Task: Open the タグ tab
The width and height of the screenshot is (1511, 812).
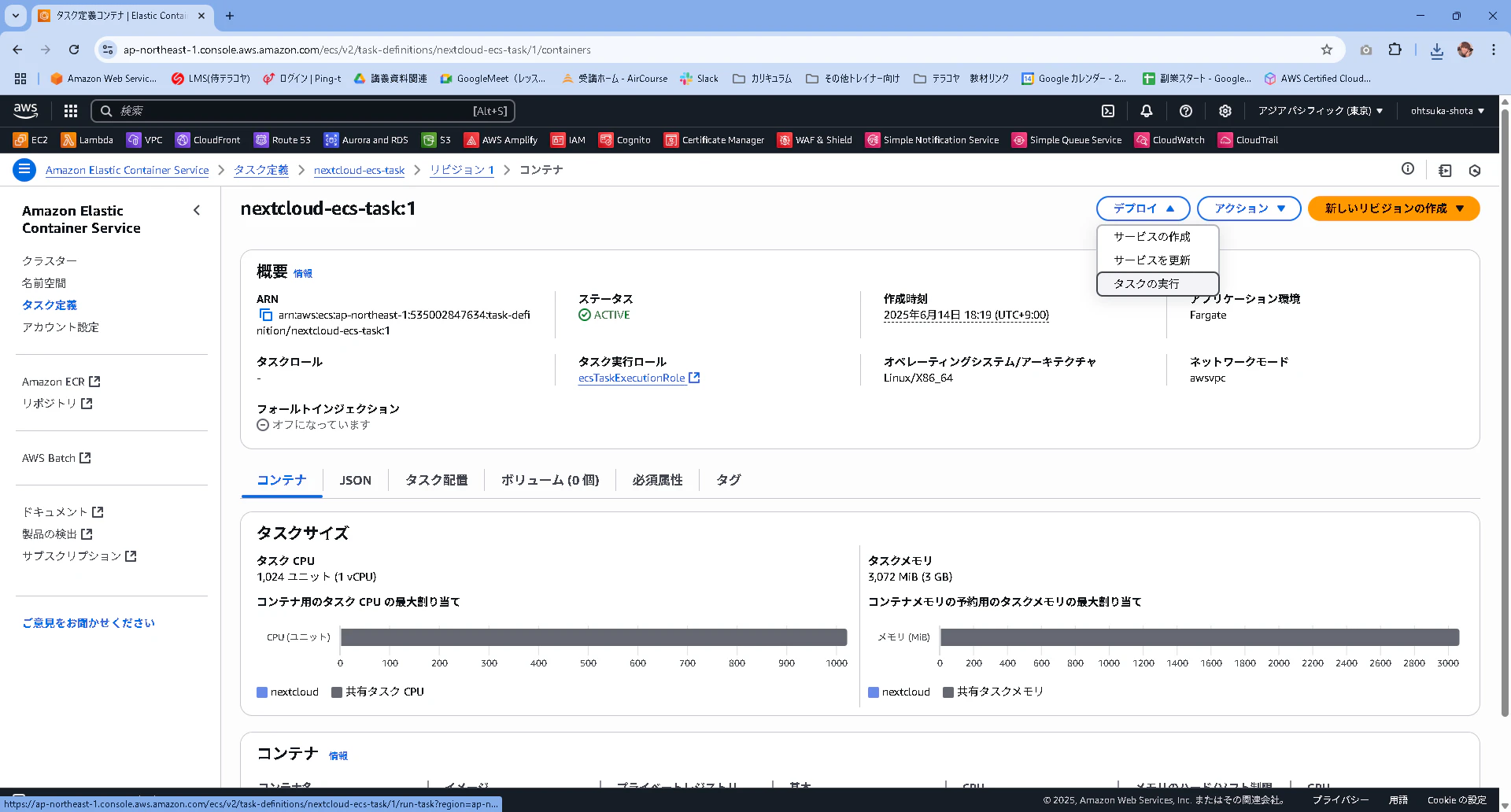Action: pyautogui.click(x=729, y=480)
